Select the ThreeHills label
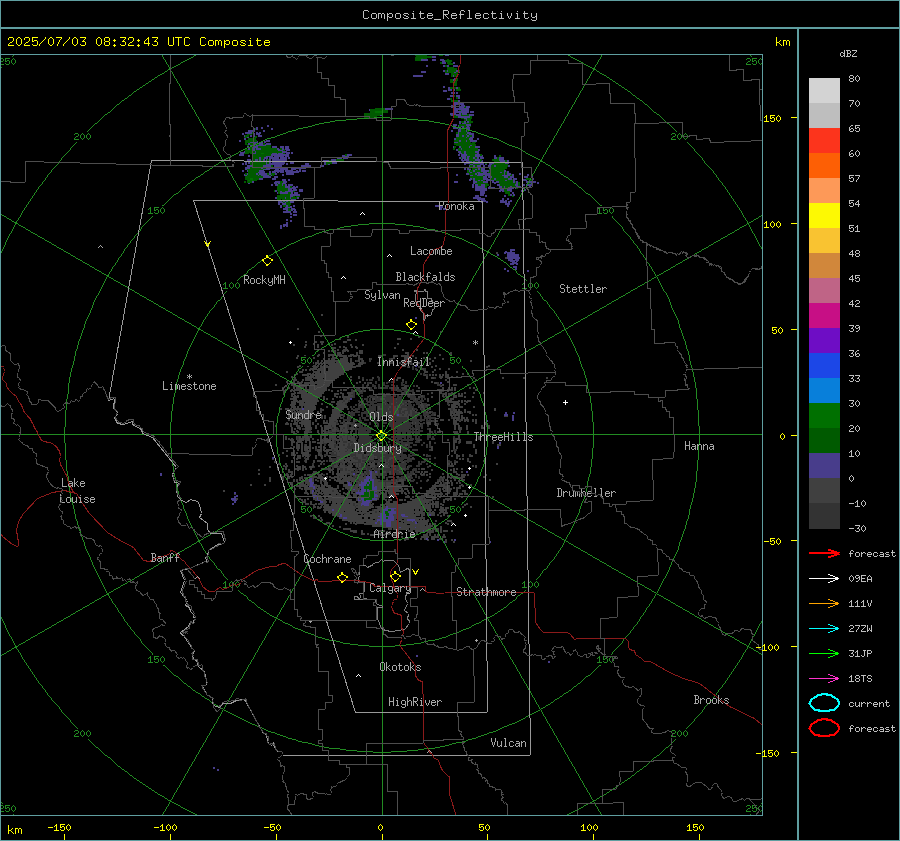This screenshot has height=841, width=900. point(503,437)
